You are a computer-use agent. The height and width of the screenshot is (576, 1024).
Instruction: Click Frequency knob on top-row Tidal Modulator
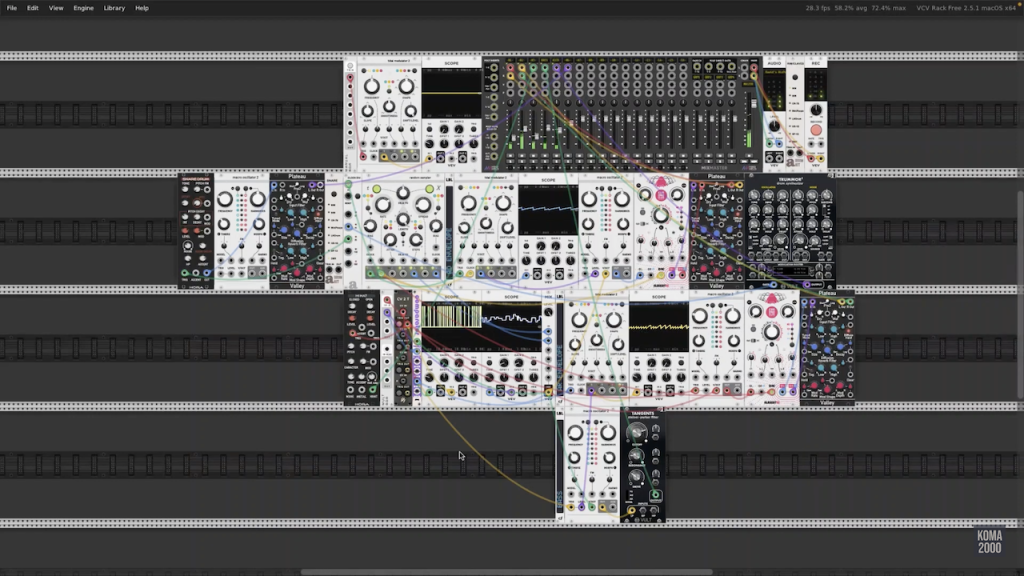point(372,86)
